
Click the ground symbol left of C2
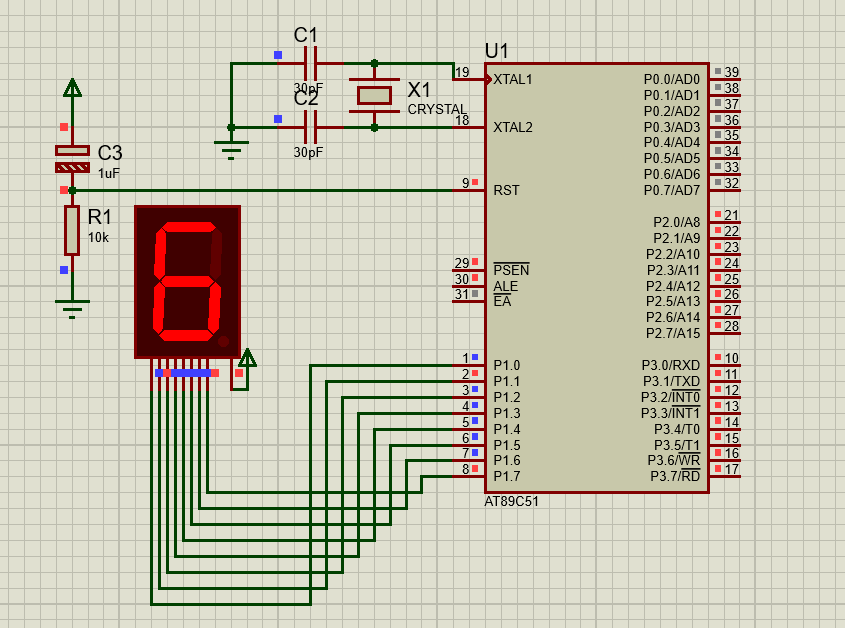point(232,150)
